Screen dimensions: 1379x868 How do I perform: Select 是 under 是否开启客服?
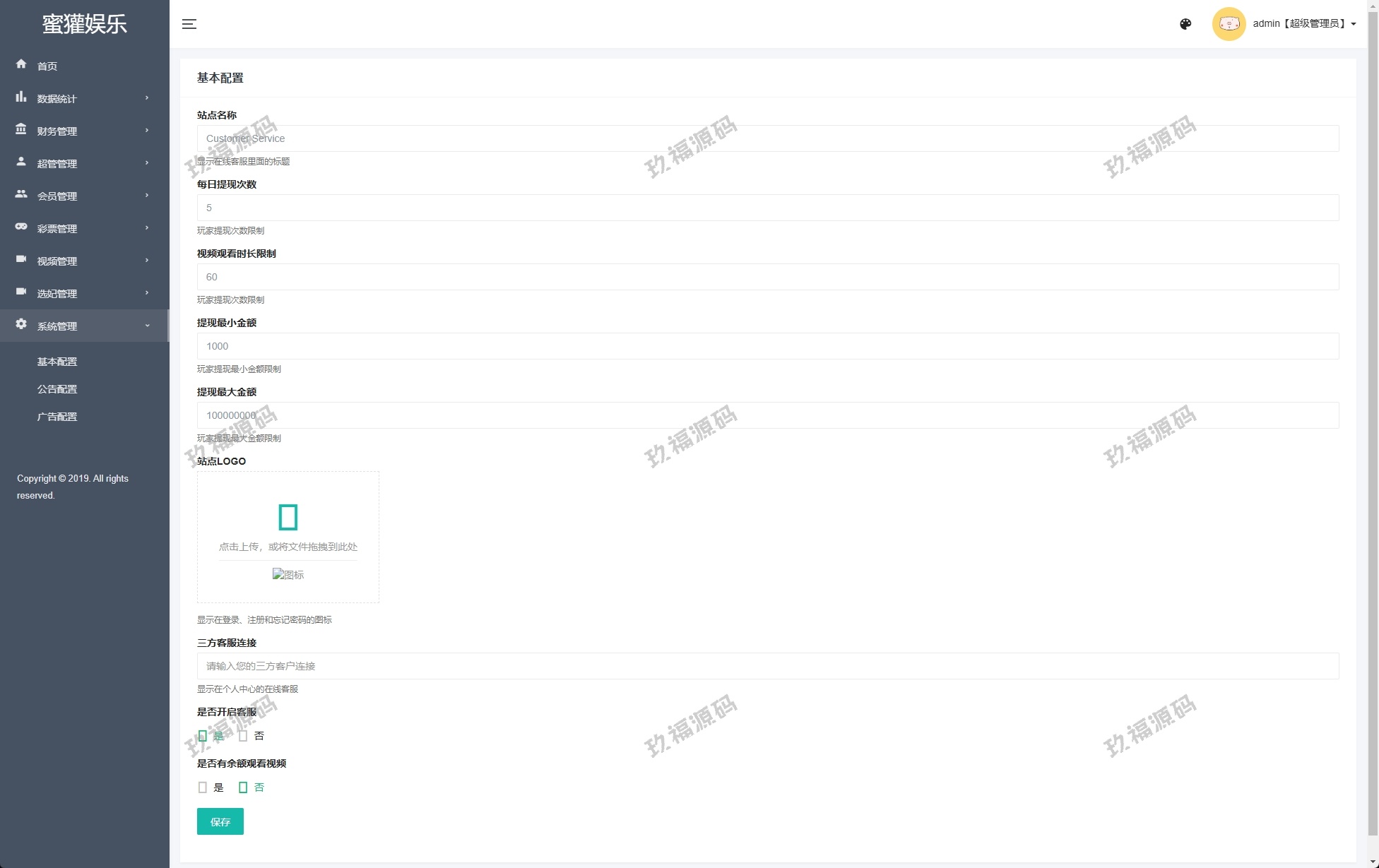[x=203, y=736]
